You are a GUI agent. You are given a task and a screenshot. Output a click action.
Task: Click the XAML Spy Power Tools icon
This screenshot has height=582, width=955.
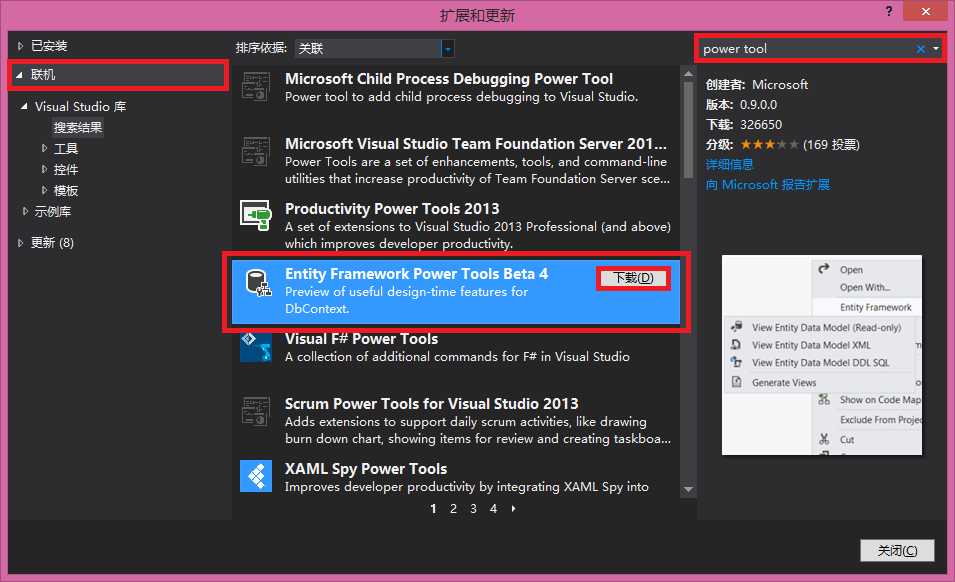coord(255,476)
